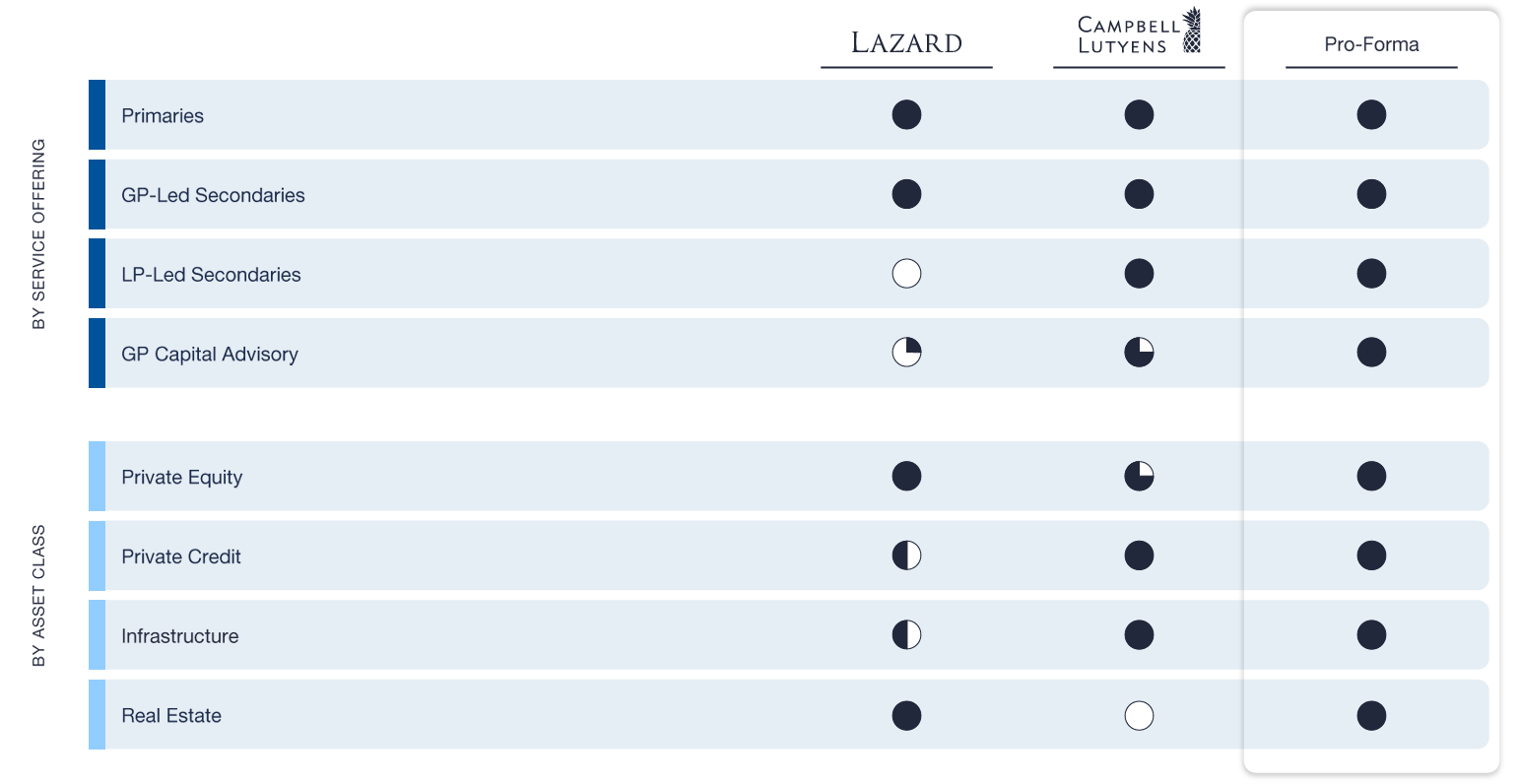Click the dark blue bar beside Primaries
This screenshot has height=784, width=1519.
tap(97, 114)
